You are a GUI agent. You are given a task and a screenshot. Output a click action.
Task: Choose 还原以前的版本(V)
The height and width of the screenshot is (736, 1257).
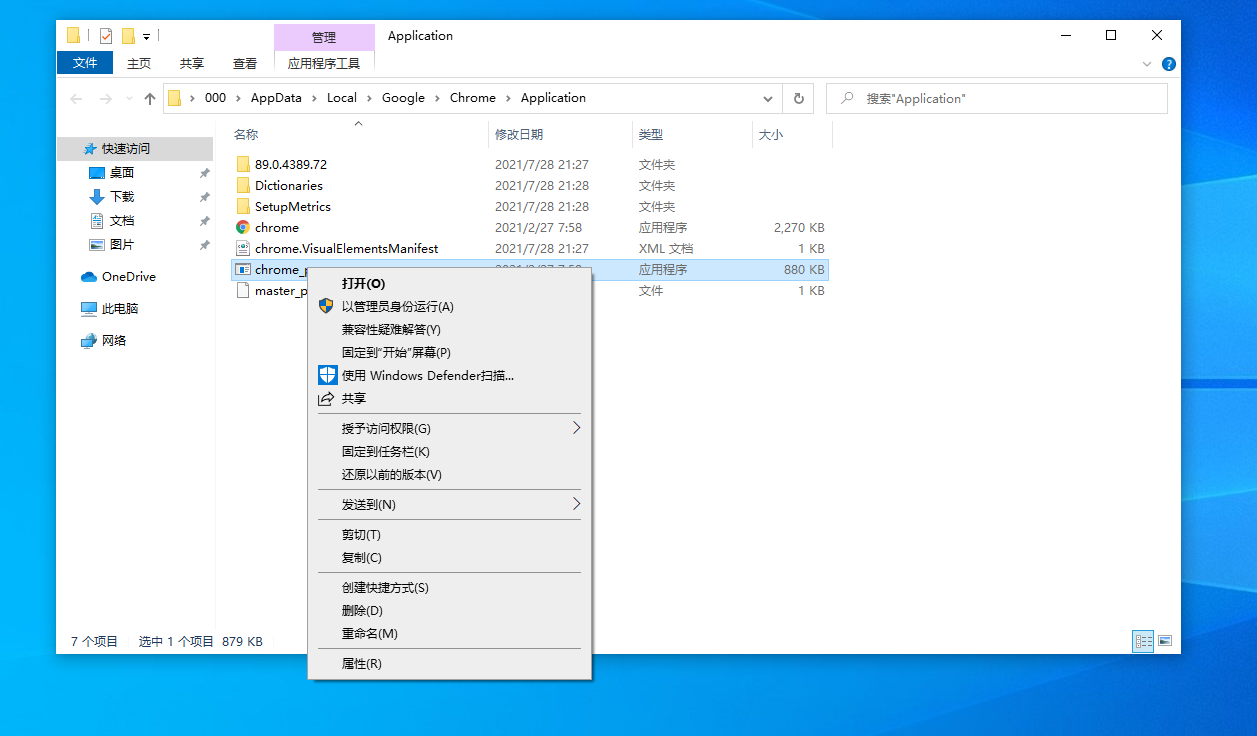449,474
